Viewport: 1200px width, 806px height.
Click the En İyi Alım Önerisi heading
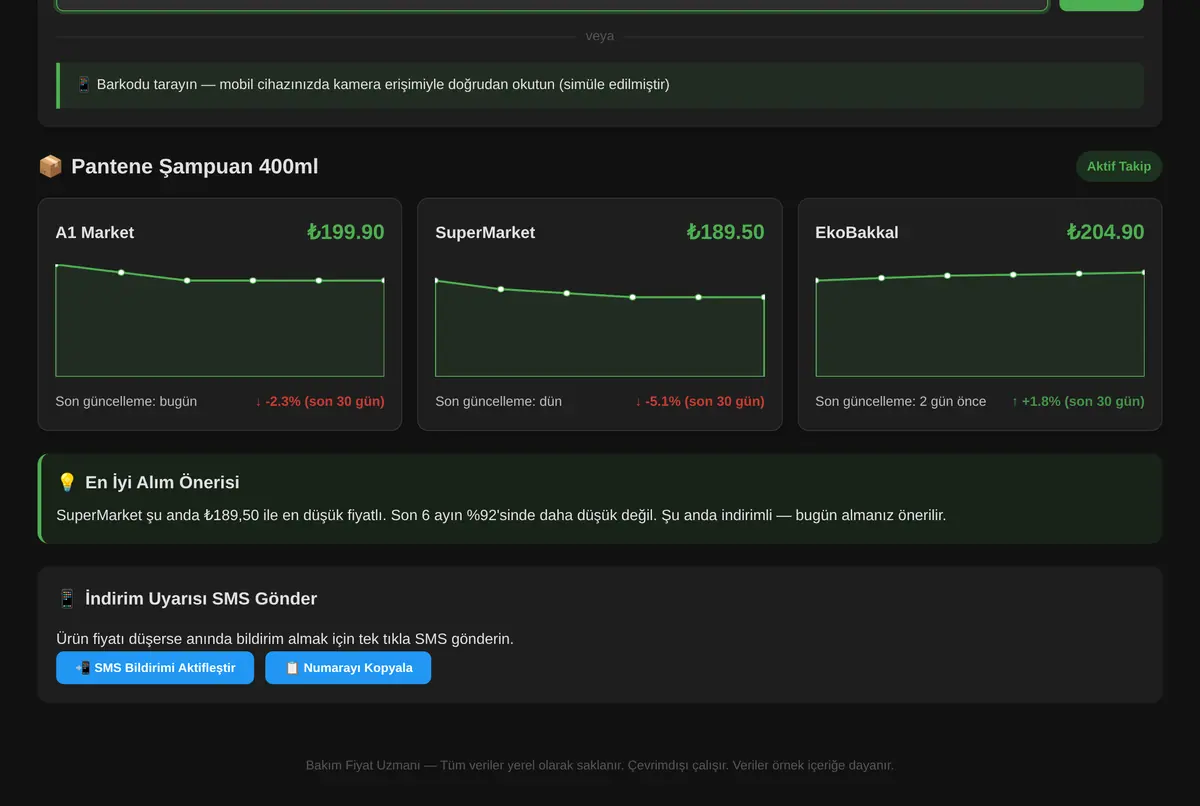[162, 482]
